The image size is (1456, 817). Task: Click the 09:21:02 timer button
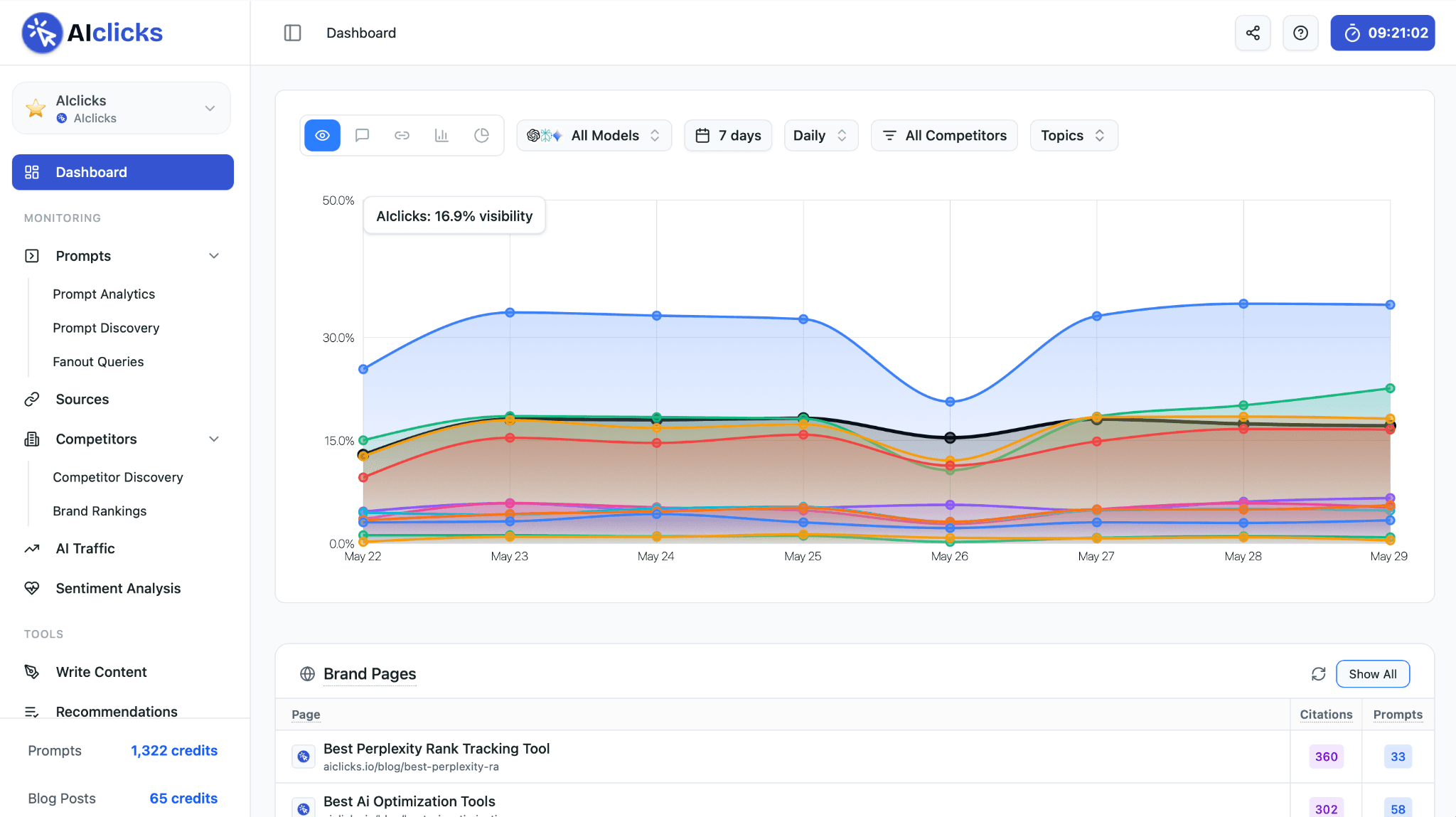pyautogui.click(x=1382, y=33)
